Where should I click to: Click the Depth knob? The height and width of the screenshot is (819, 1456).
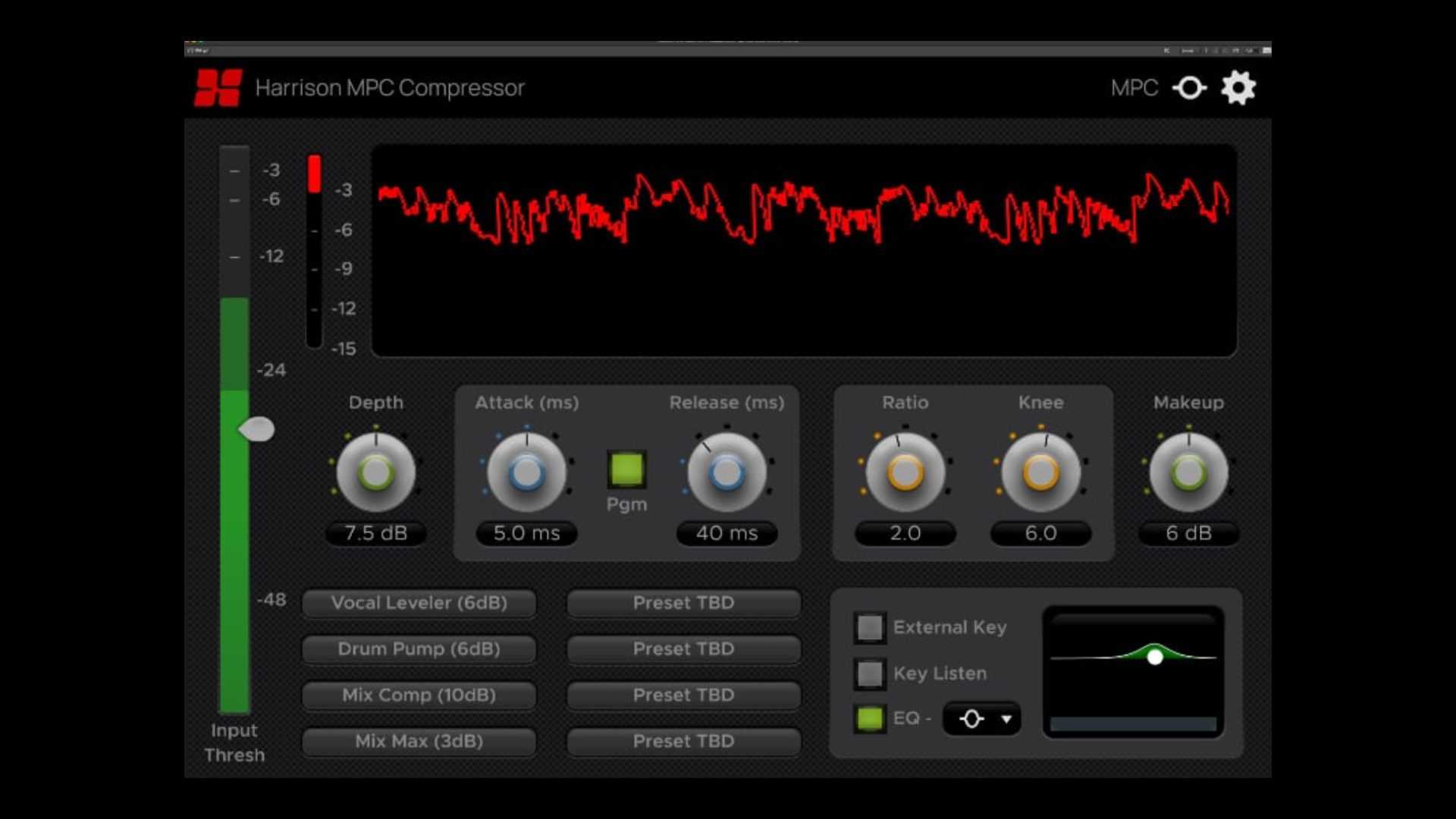tap(377, 472)
